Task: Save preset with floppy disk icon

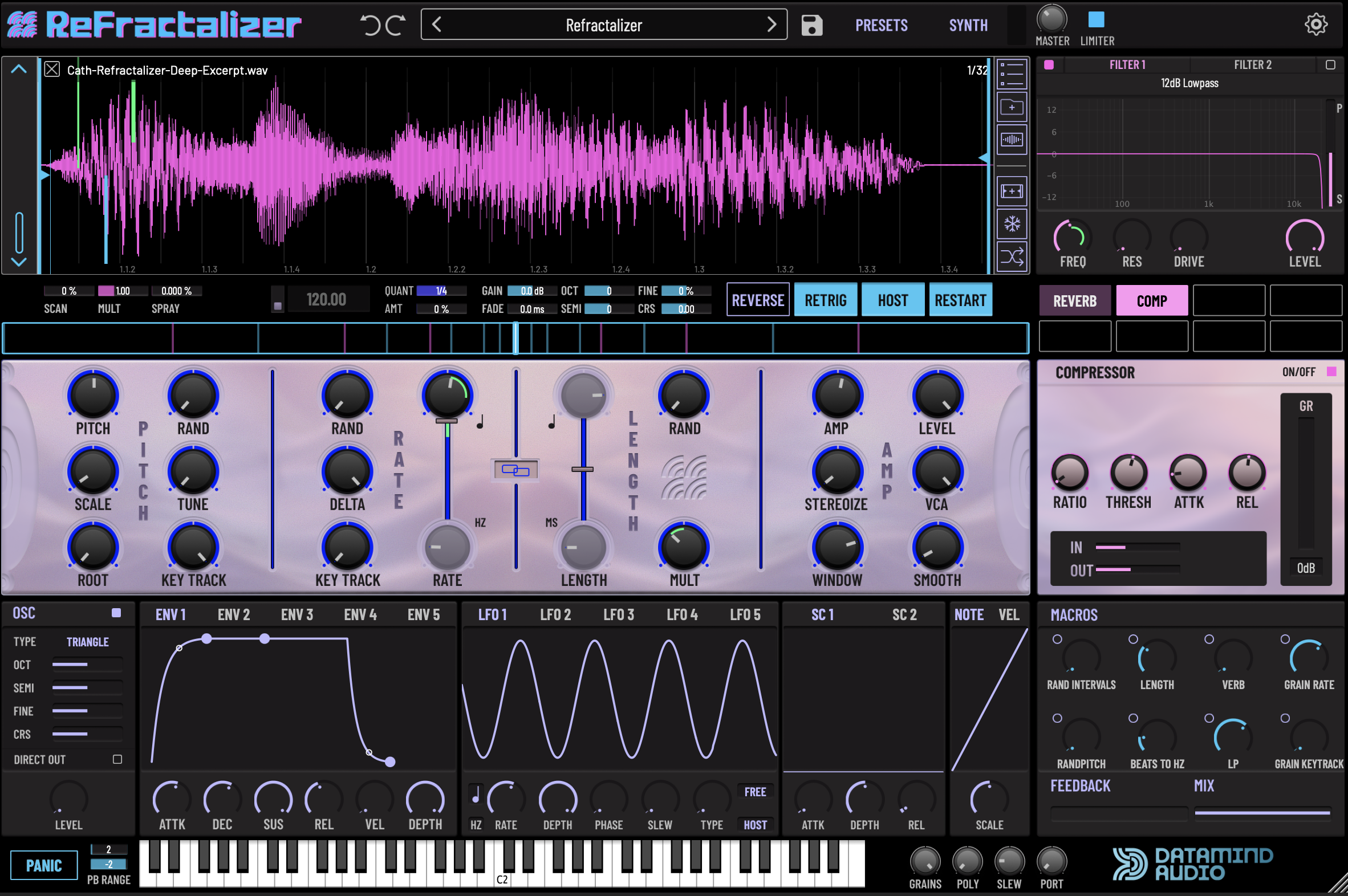Action: [811, 25]
